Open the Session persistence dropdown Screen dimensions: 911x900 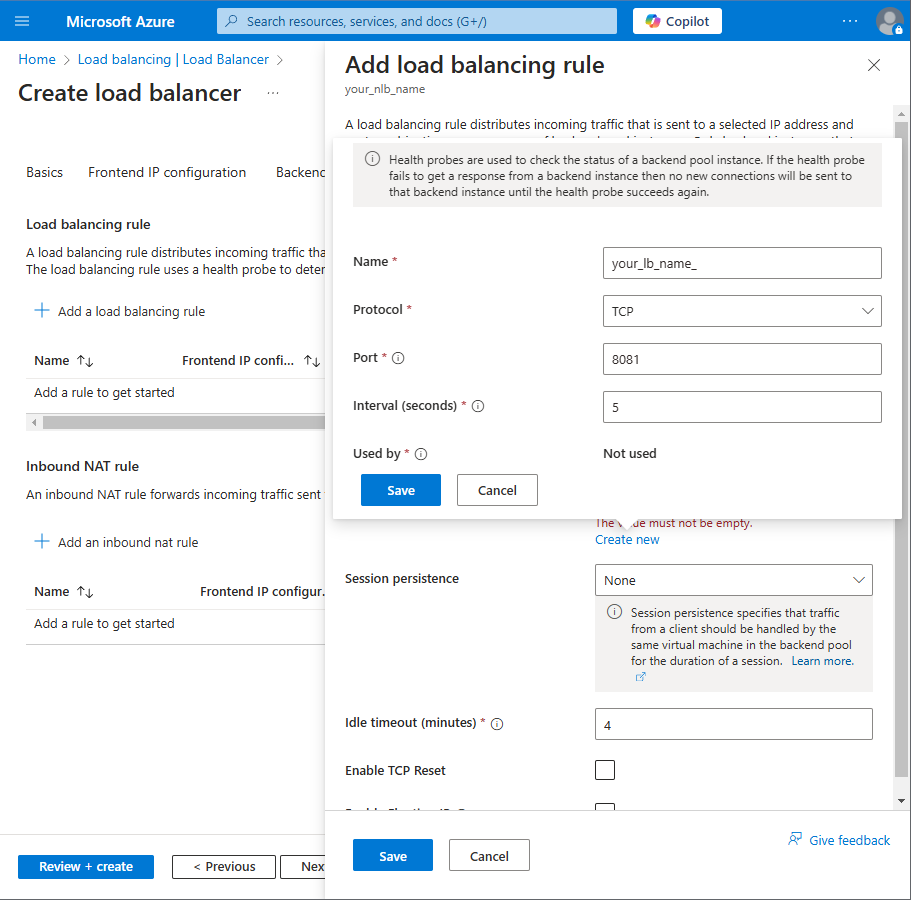(733, 580)
